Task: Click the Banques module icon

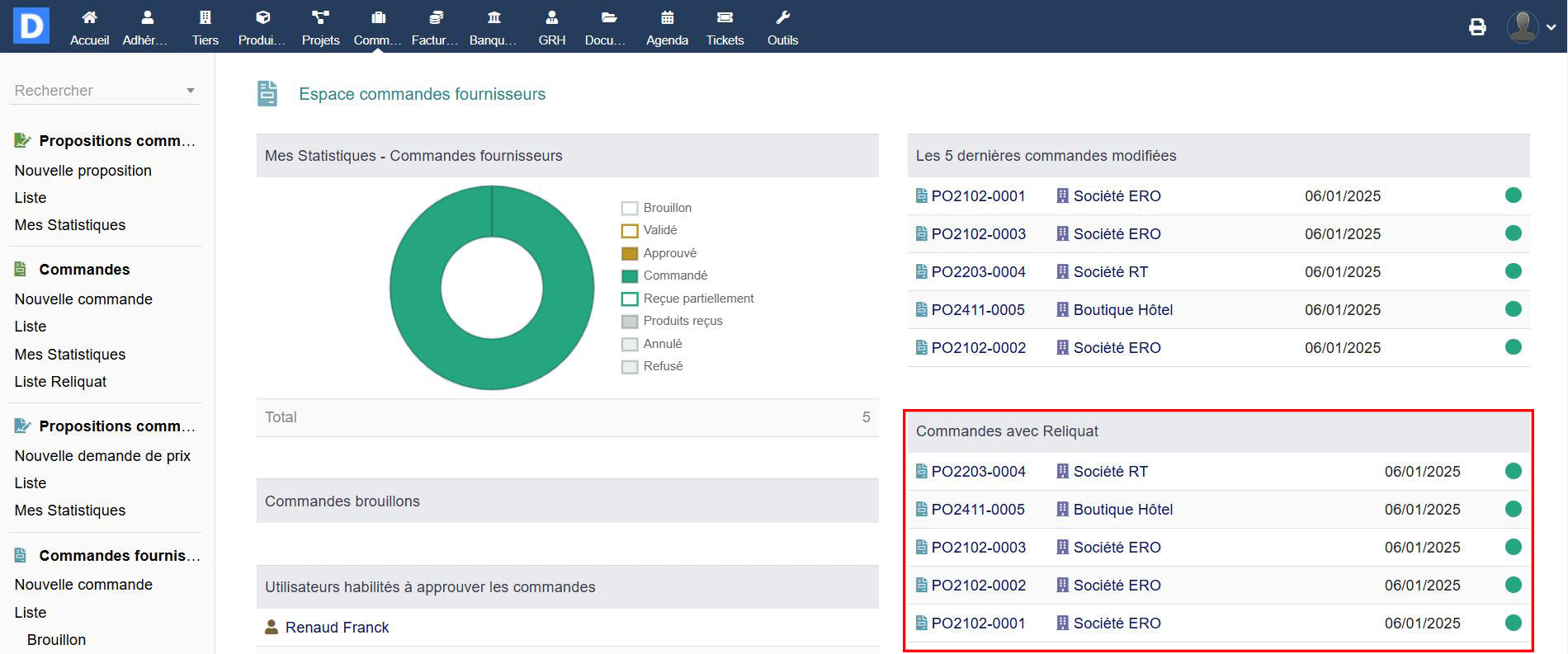Action: (x=494, y=18)
